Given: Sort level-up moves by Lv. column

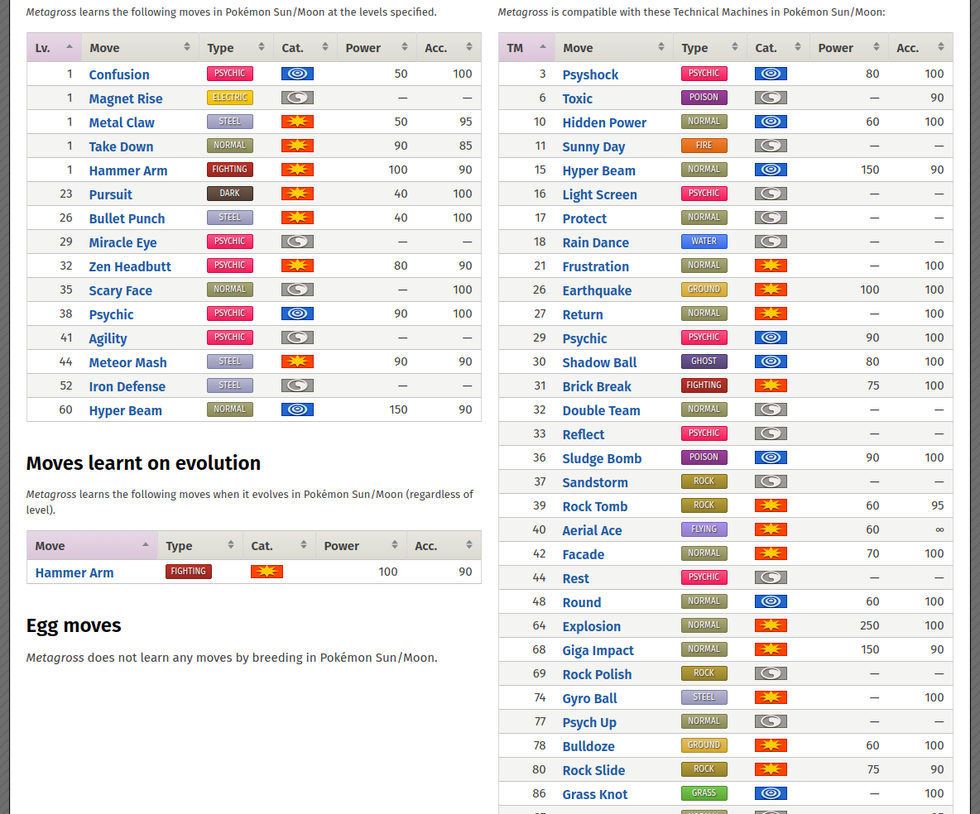Looking at the screenshot, I should point(53,47).
